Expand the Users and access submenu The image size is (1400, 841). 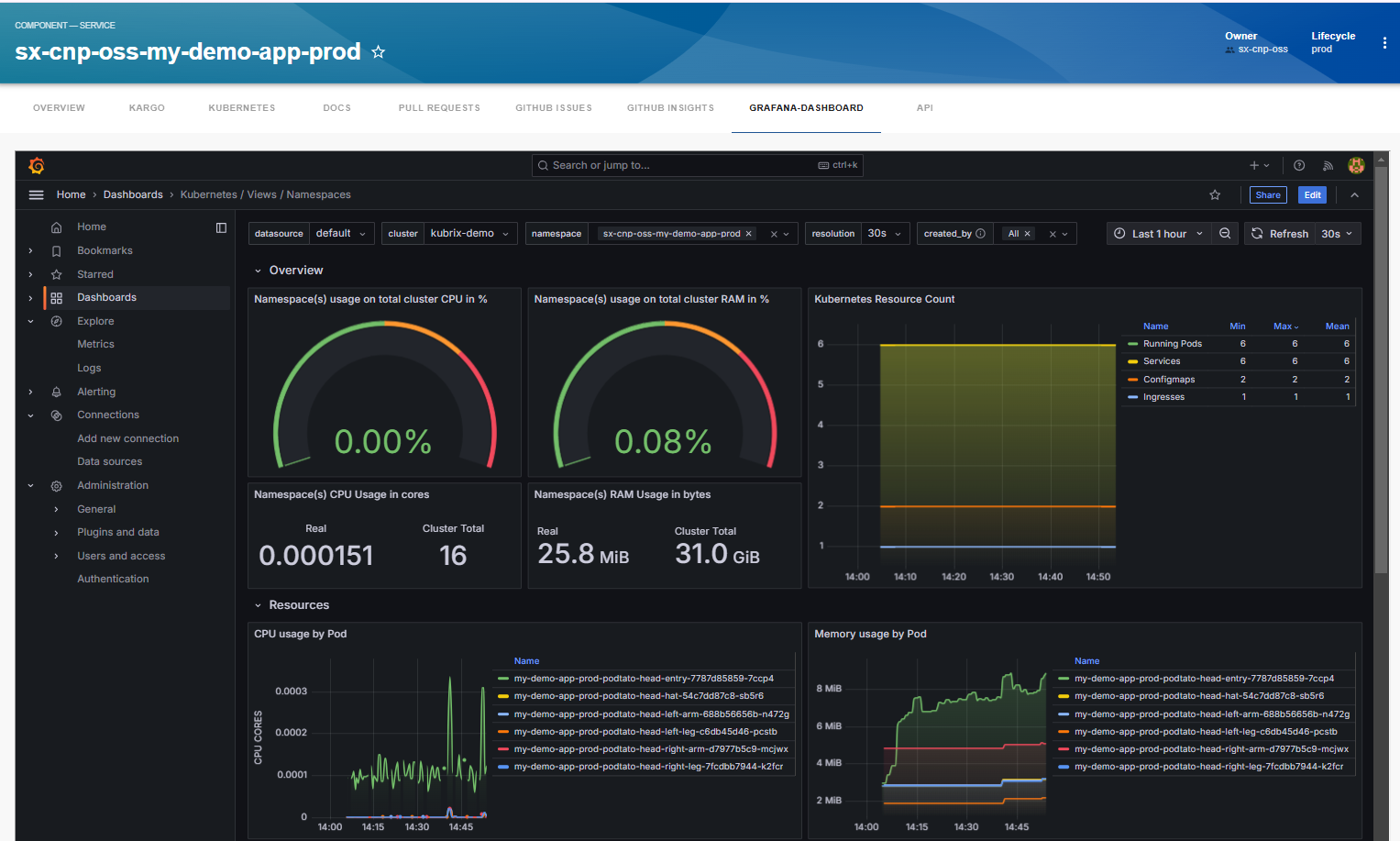[56, 556]
